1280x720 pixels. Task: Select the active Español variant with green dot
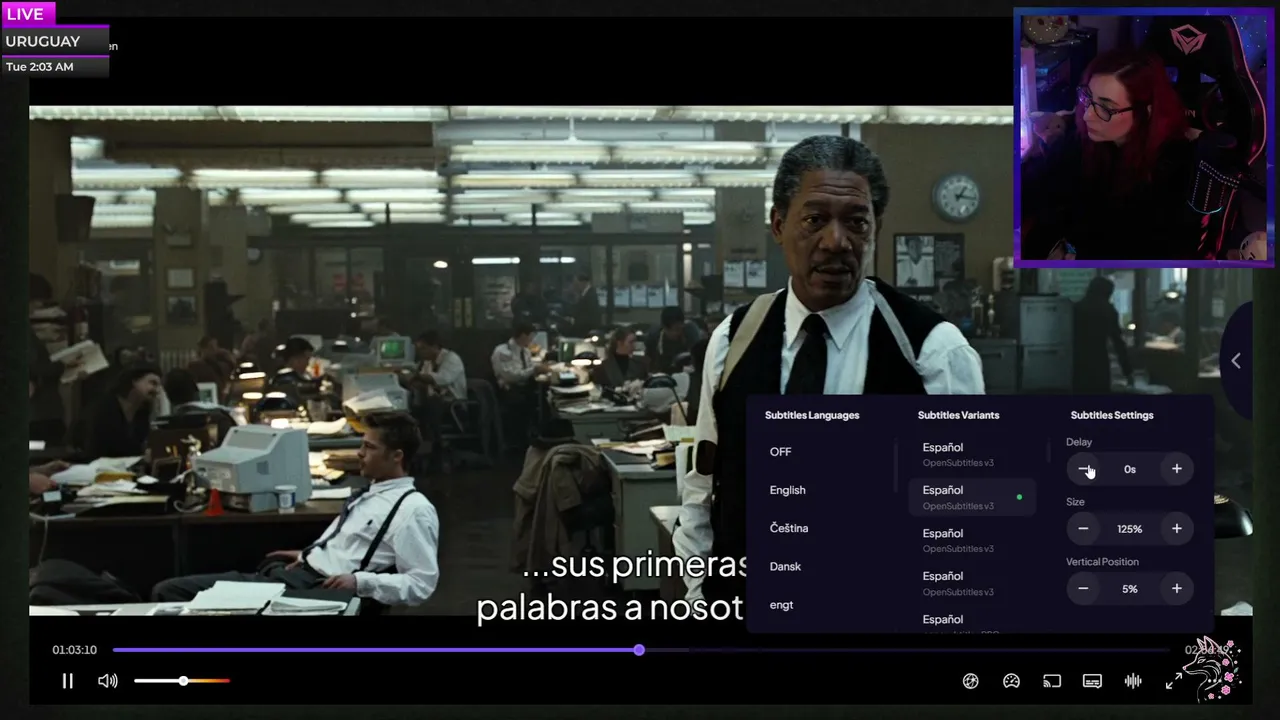pyautogui.click(x=972, y=497)
